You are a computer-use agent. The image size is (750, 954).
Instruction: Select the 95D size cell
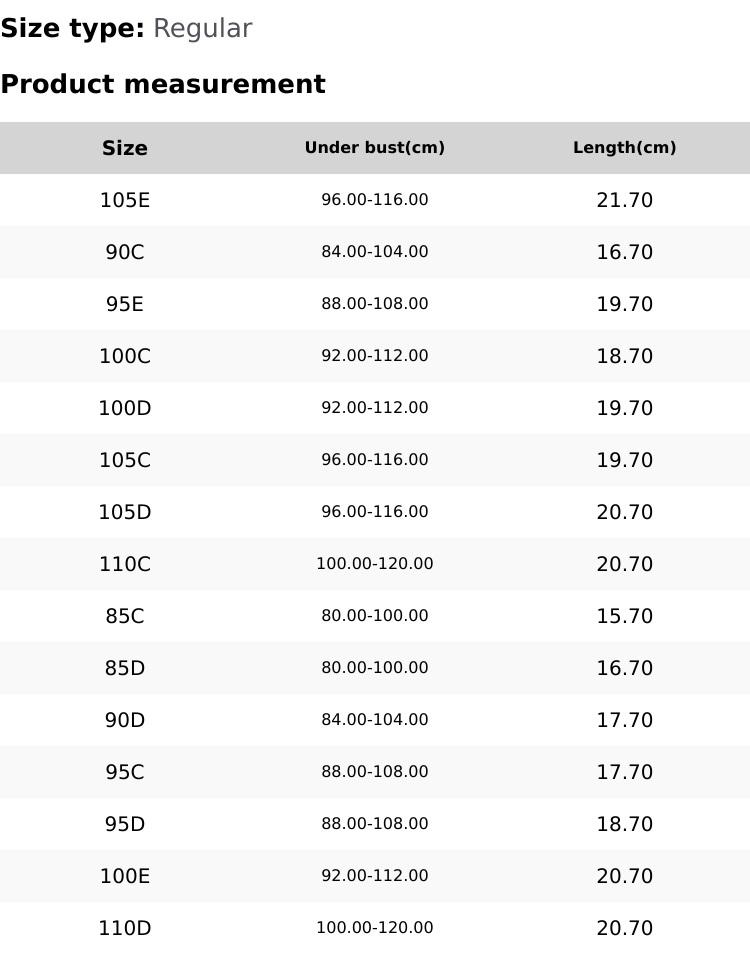tap(125, 824)
